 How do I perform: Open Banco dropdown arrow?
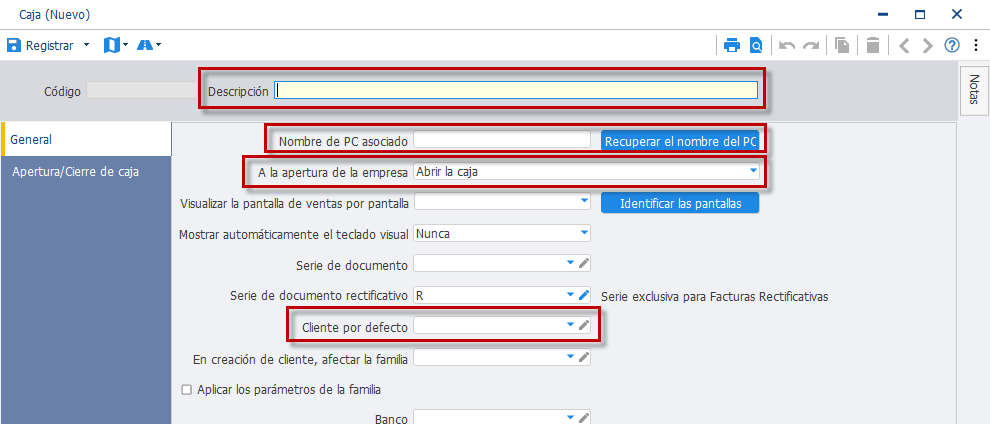(x=571, y=417)
